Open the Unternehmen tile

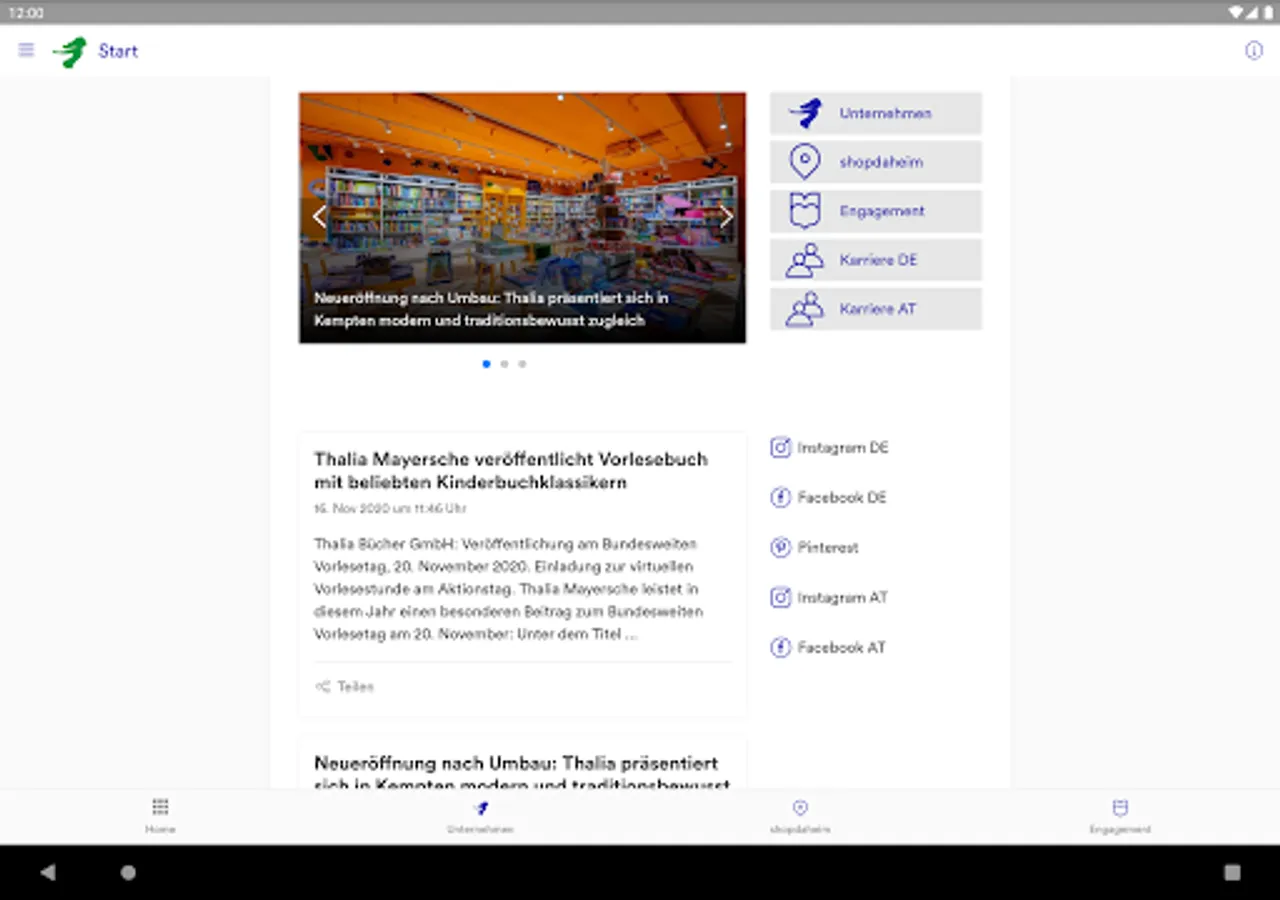click(x=876, y=113)
